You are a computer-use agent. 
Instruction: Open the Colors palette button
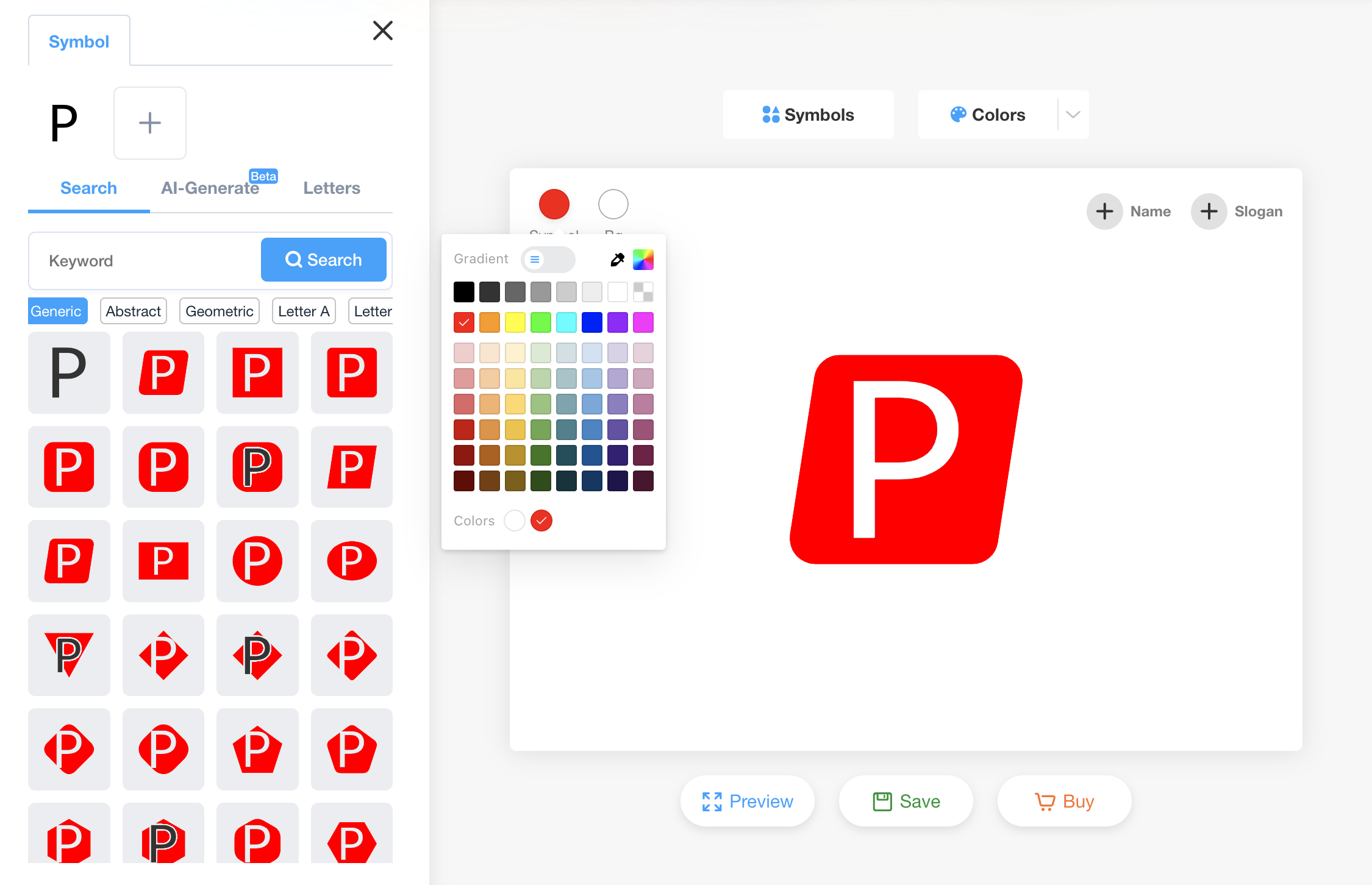pos(988,115)
